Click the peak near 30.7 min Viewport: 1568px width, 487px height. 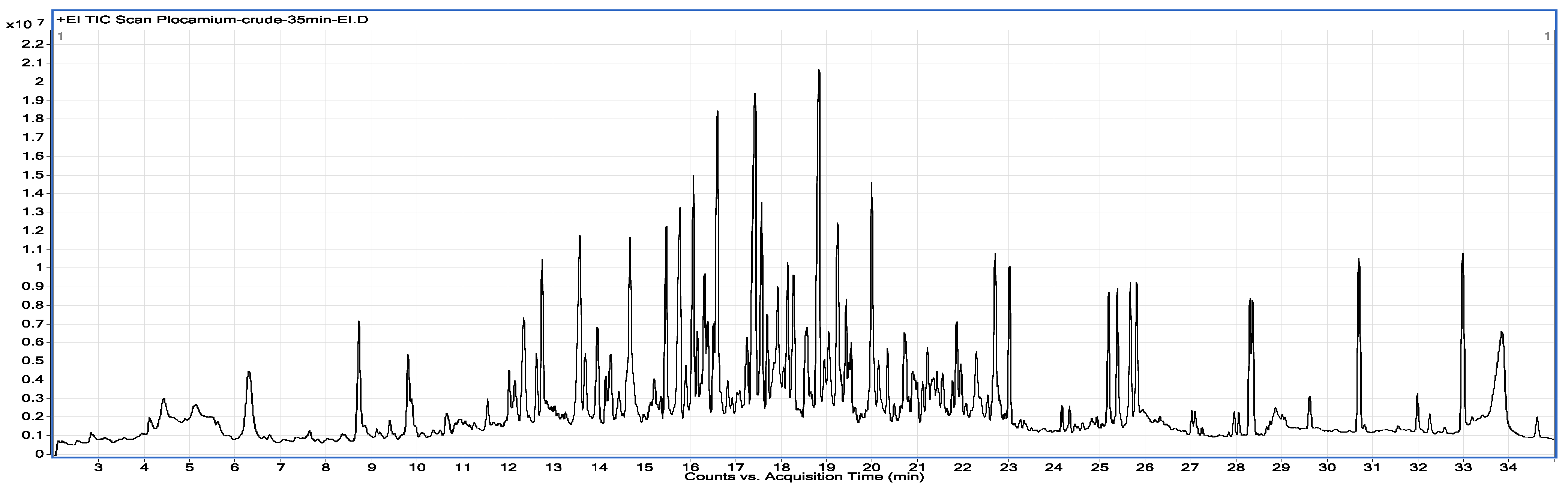(x=1359, y=260)
